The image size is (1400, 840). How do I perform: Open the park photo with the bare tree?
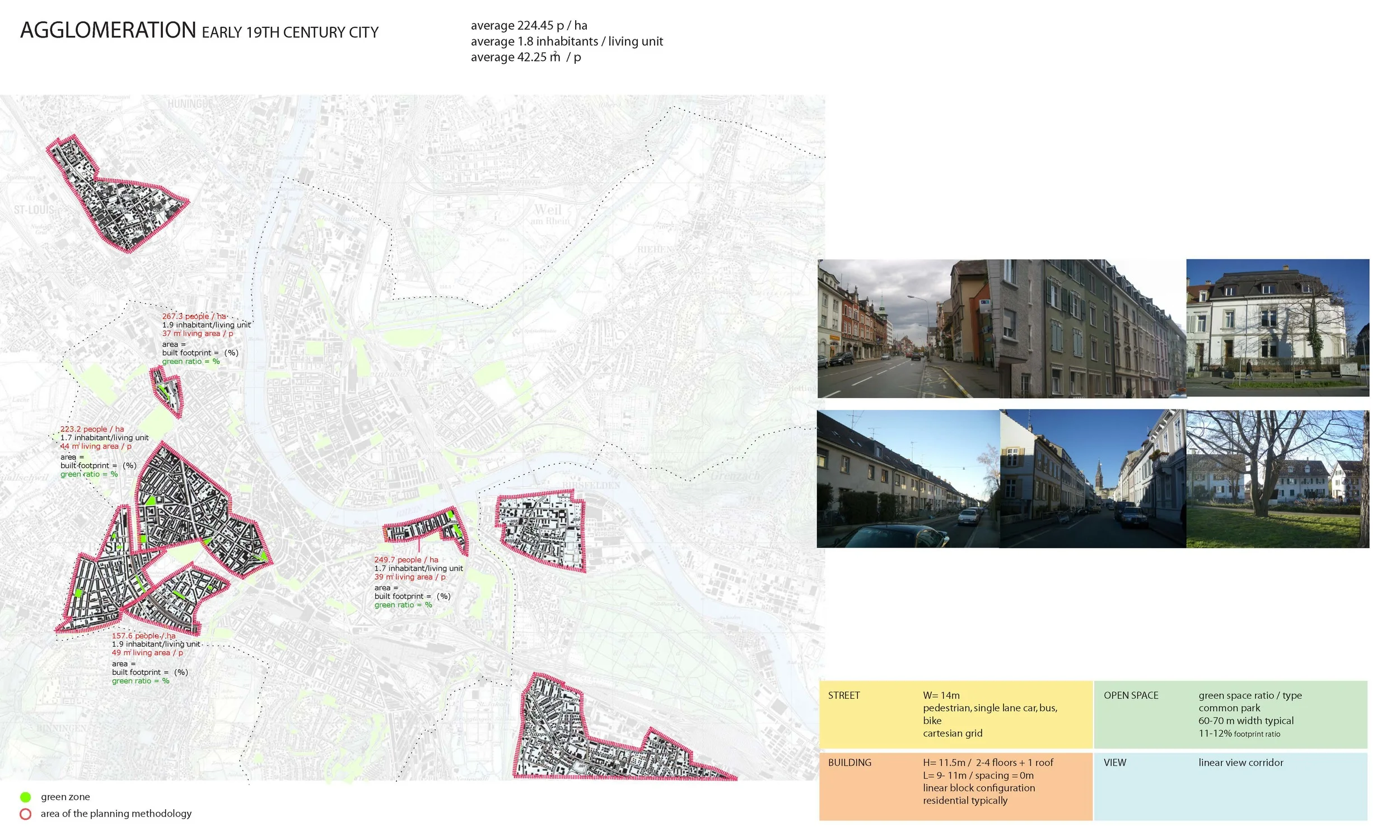1277,479
